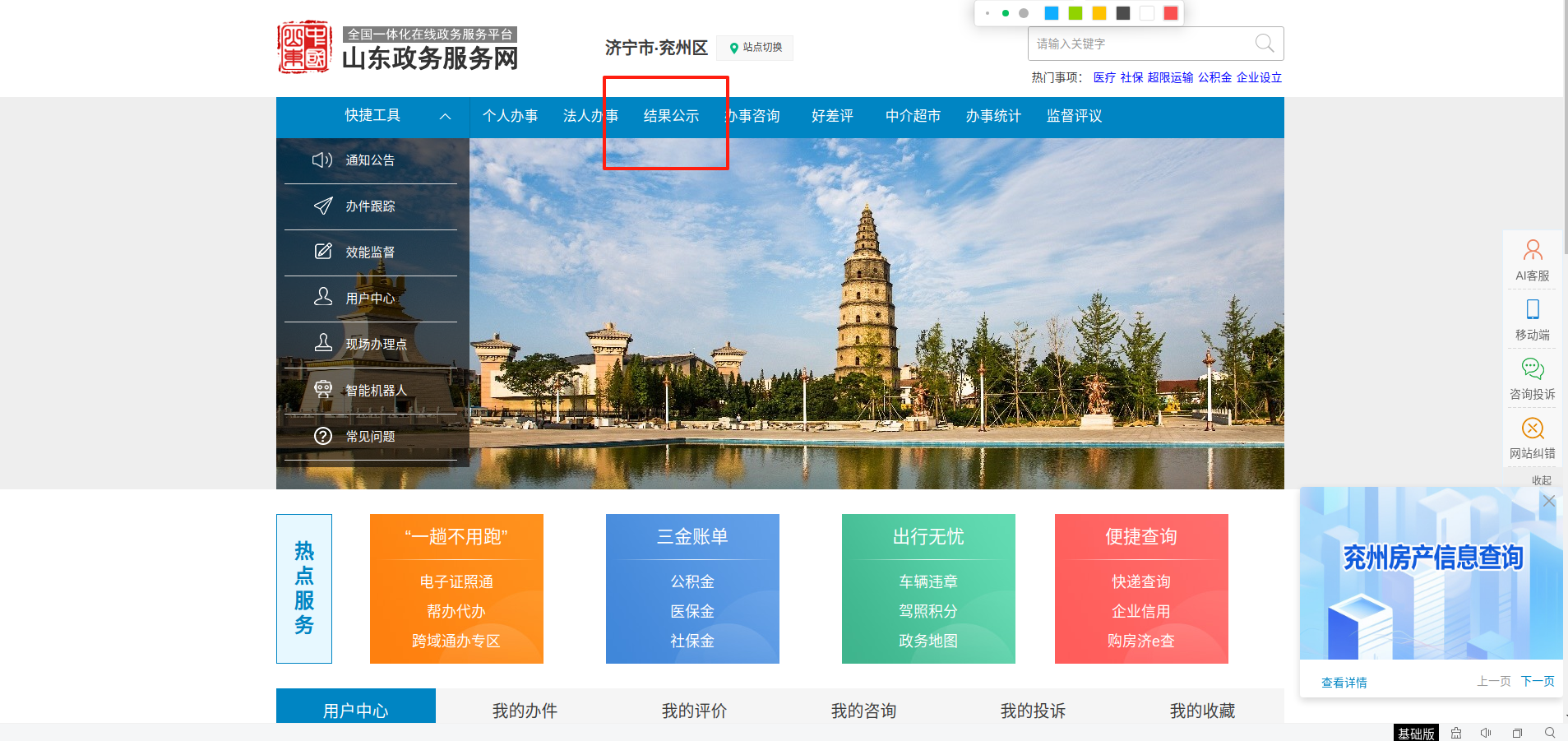Open 结果公示 navigation menu item
This screenshot has height=741, width=1568.
coord(671,116)
